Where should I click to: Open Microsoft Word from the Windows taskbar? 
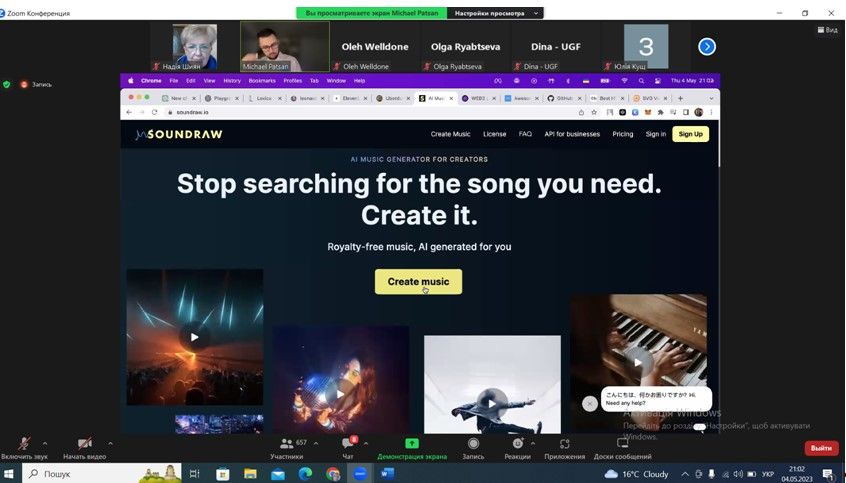[x=387, y=473]
